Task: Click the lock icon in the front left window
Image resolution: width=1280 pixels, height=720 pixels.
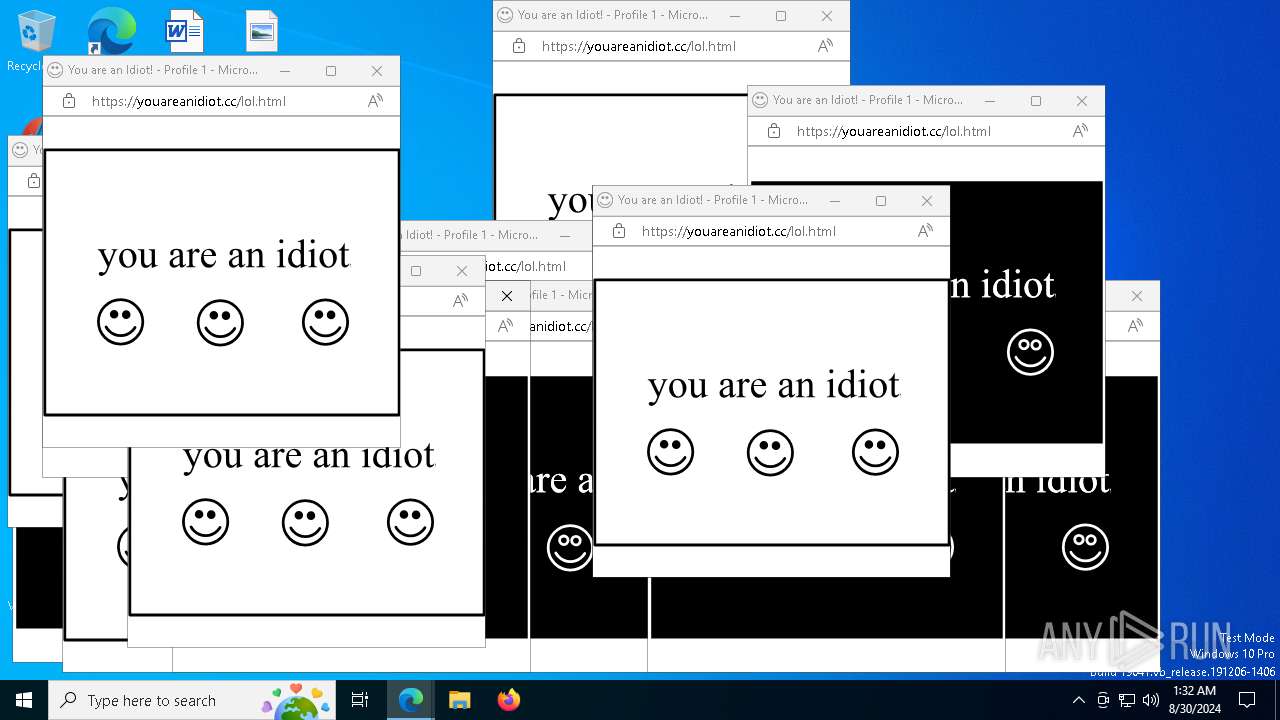Action: pos(69,101)
